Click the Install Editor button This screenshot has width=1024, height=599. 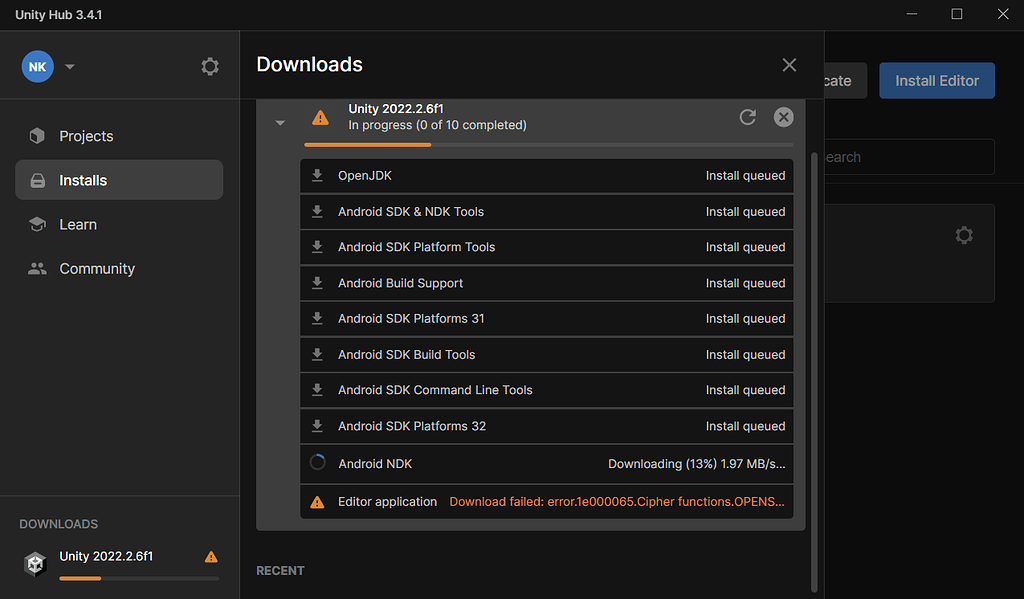[x=936, y=81]
